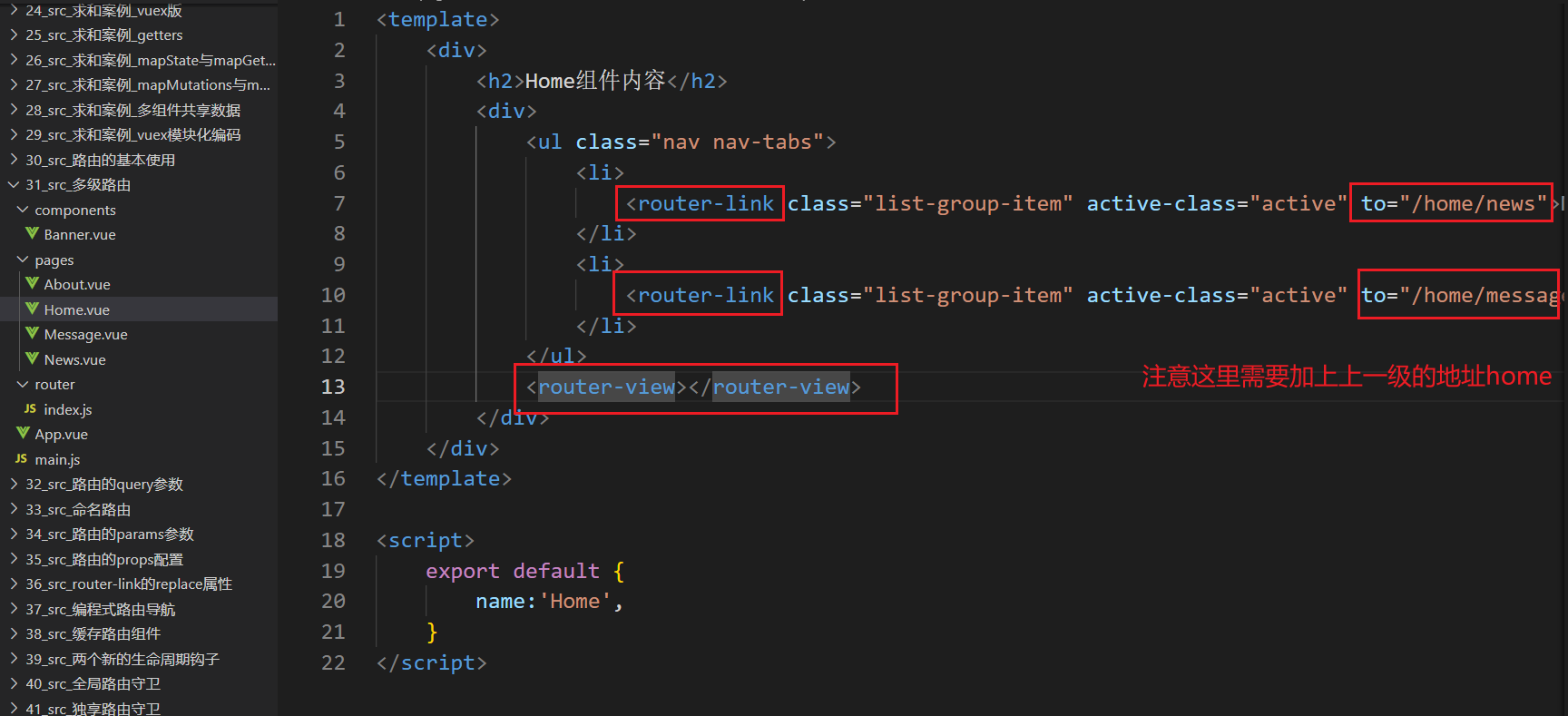Expand the 36_src_router-link的replace属性 folder

14,584
